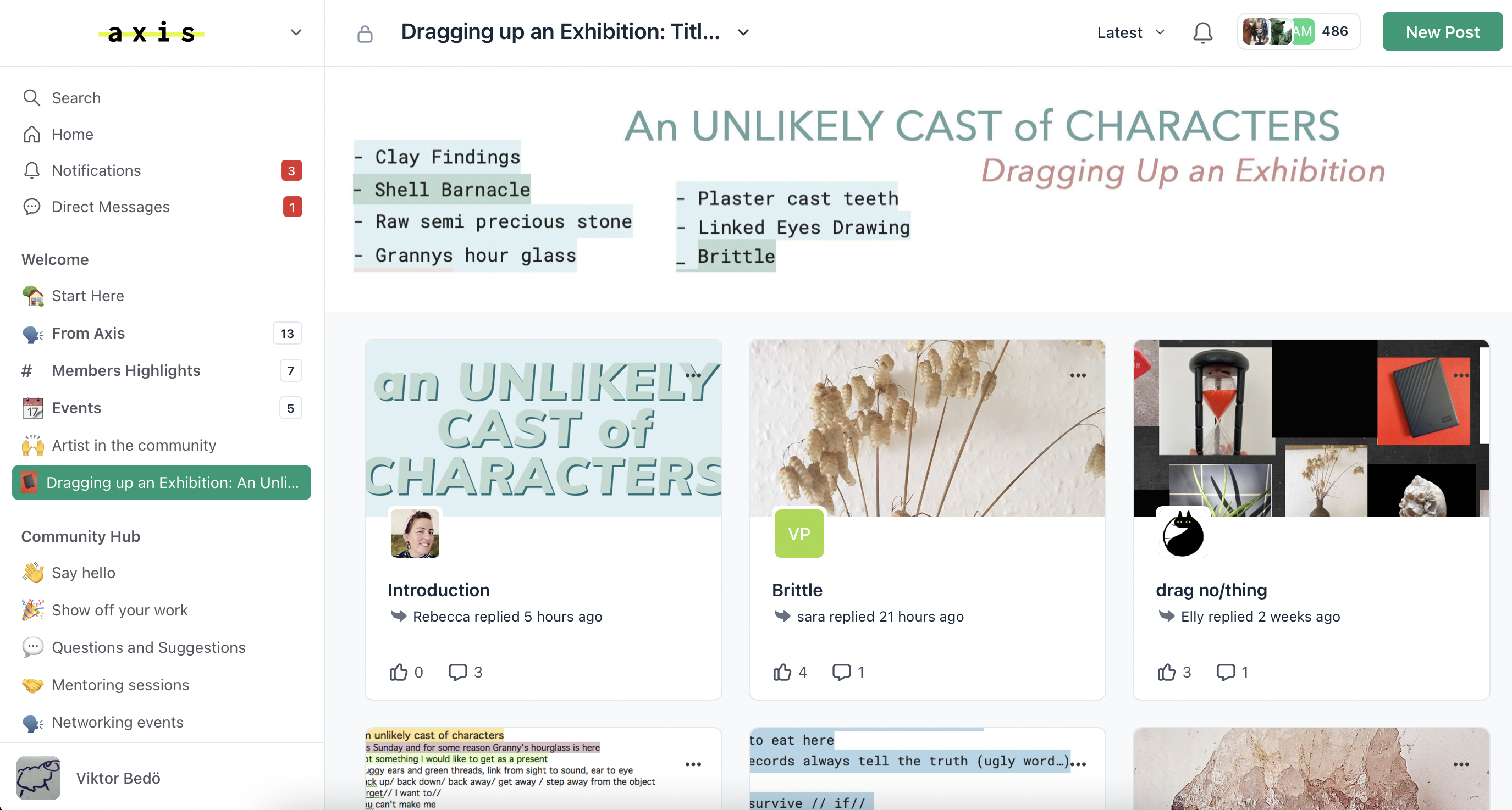
Task: Click the notification bell icon in header
Action: tap(1202, 32)
